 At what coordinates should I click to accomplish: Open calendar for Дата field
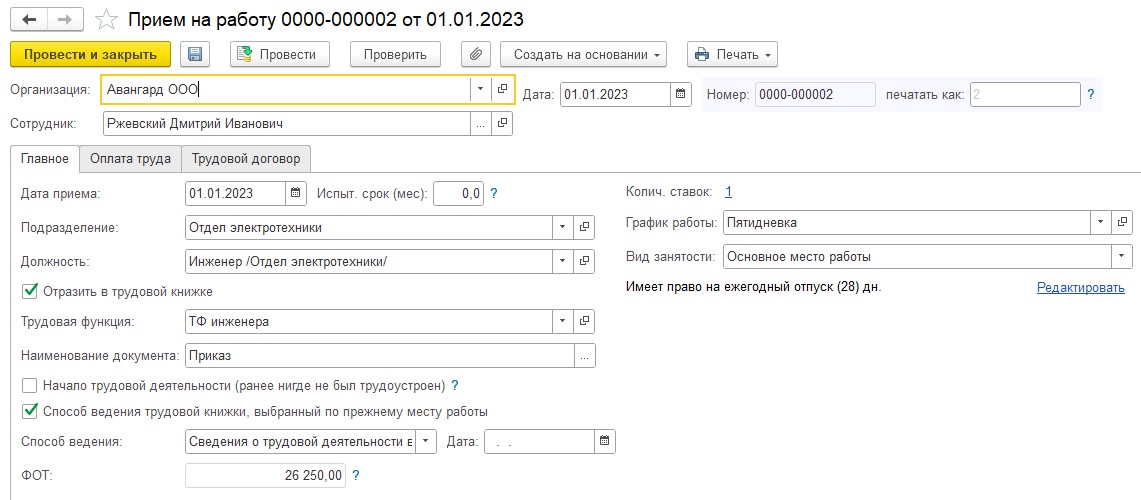[x=680, y=94]
